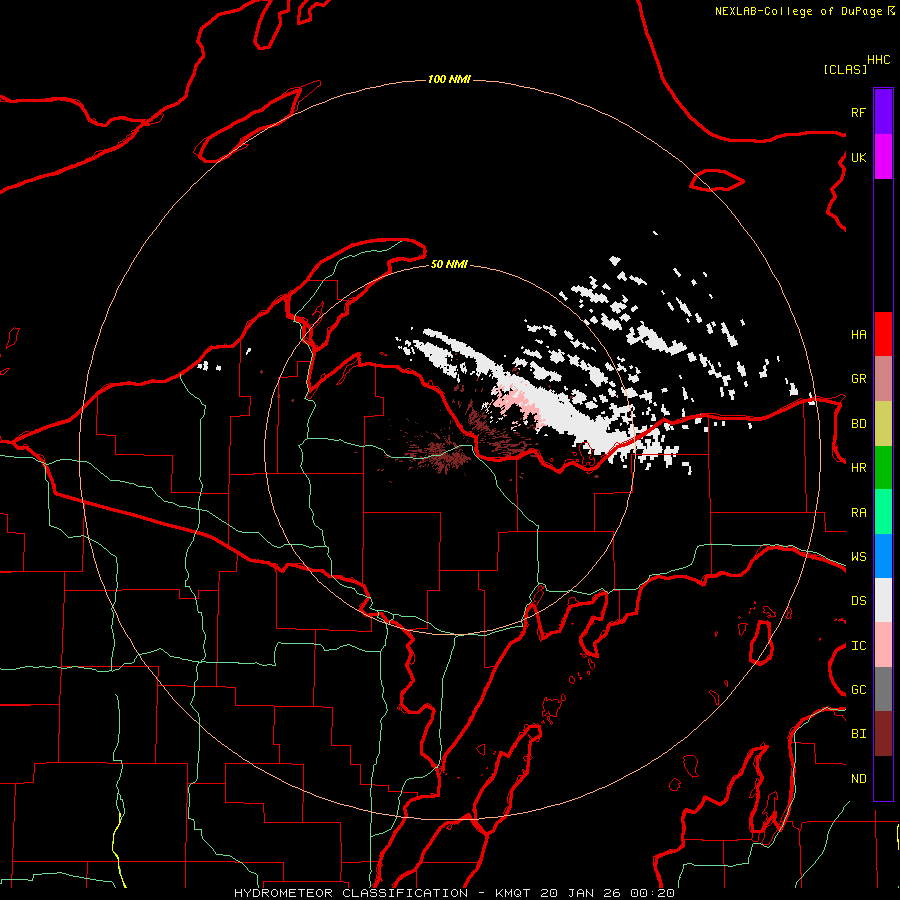This screenshot has width=900, height=900.
Task: Click the RF purple legend swatch
Action: pyautogui.click(x=883, y=112)
